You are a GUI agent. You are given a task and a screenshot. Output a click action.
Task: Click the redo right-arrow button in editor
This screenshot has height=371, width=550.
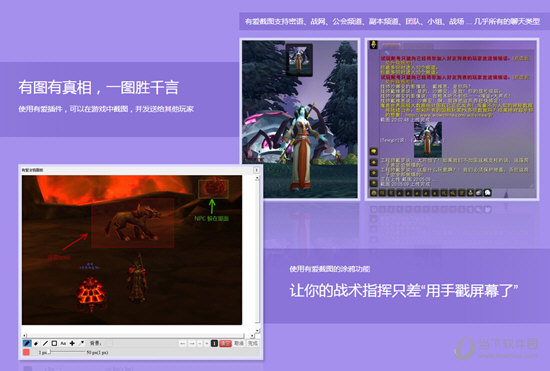point(192,343)
